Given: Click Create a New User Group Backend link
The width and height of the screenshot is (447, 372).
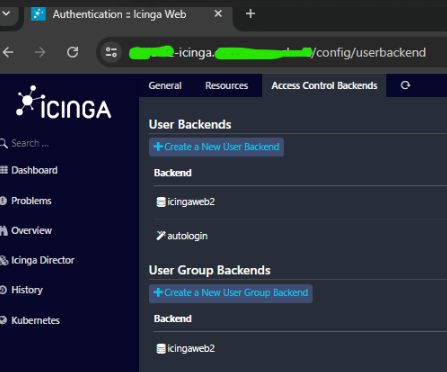Looking at the screenshot, I should pos(231,293).
